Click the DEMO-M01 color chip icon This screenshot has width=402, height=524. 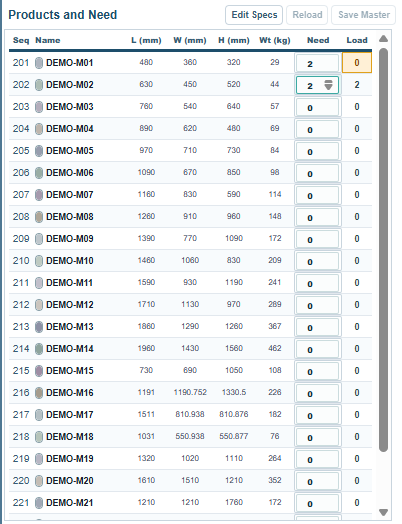pyautogui.click(x=39, y=63)
